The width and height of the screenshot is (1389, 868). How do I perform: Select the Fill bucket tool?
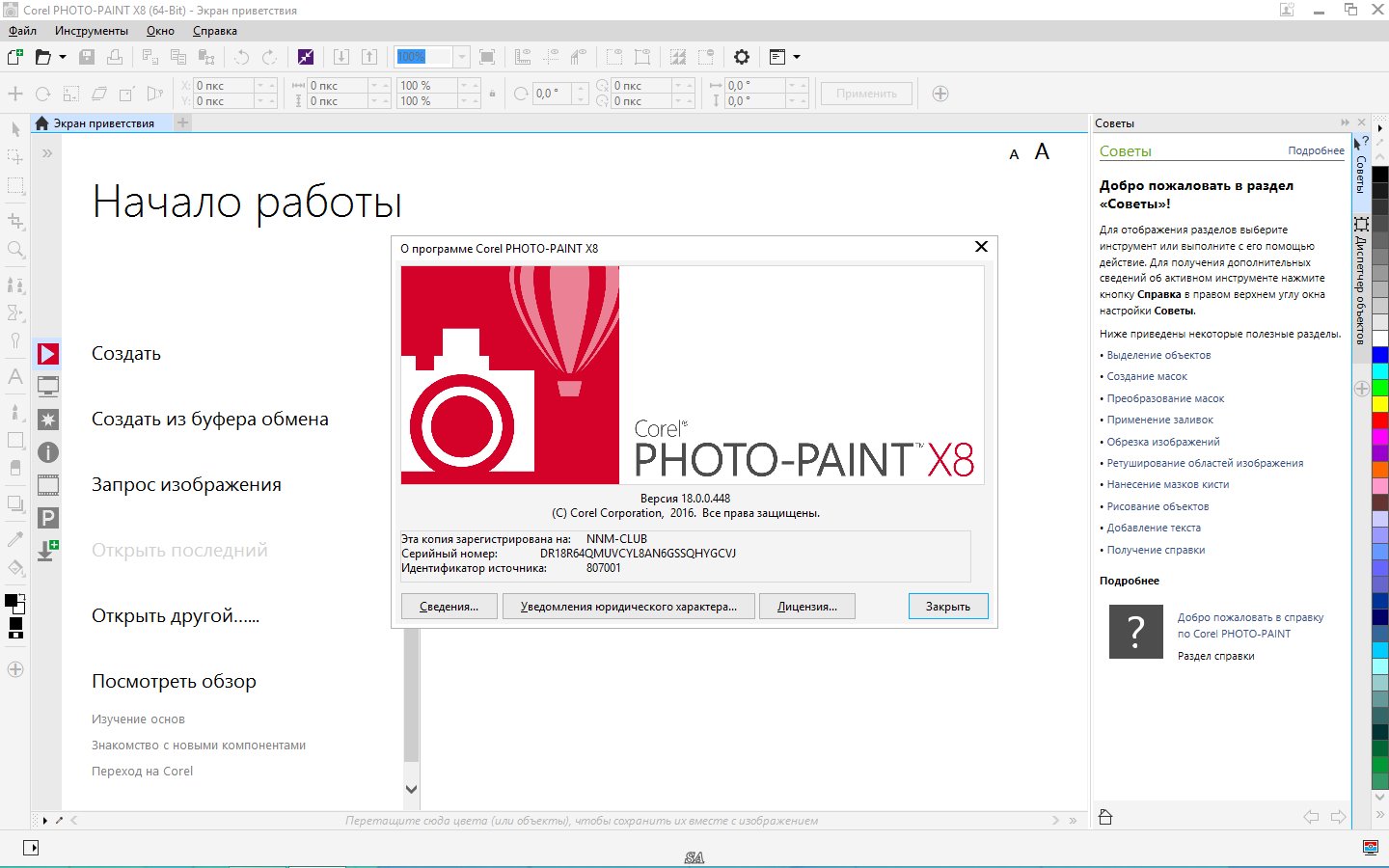click(x=15, y=568)
